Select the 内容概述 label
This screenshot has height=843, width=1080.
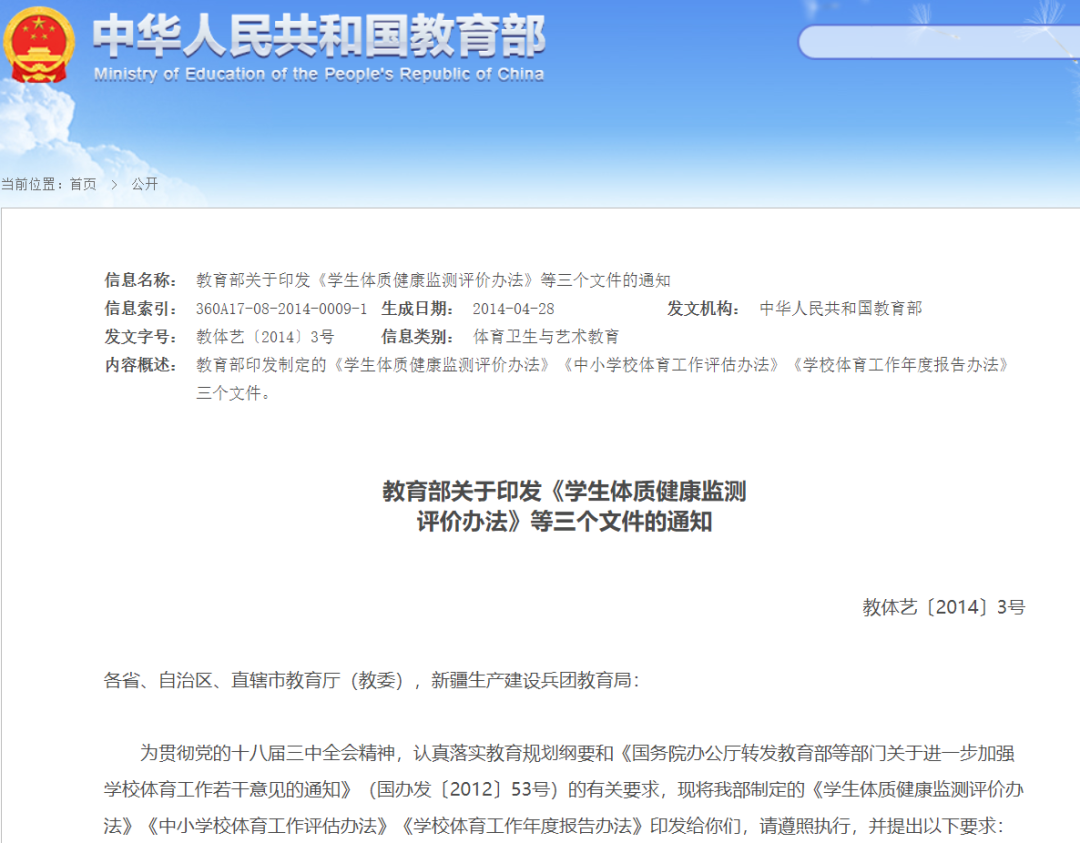tap(141, 364)
